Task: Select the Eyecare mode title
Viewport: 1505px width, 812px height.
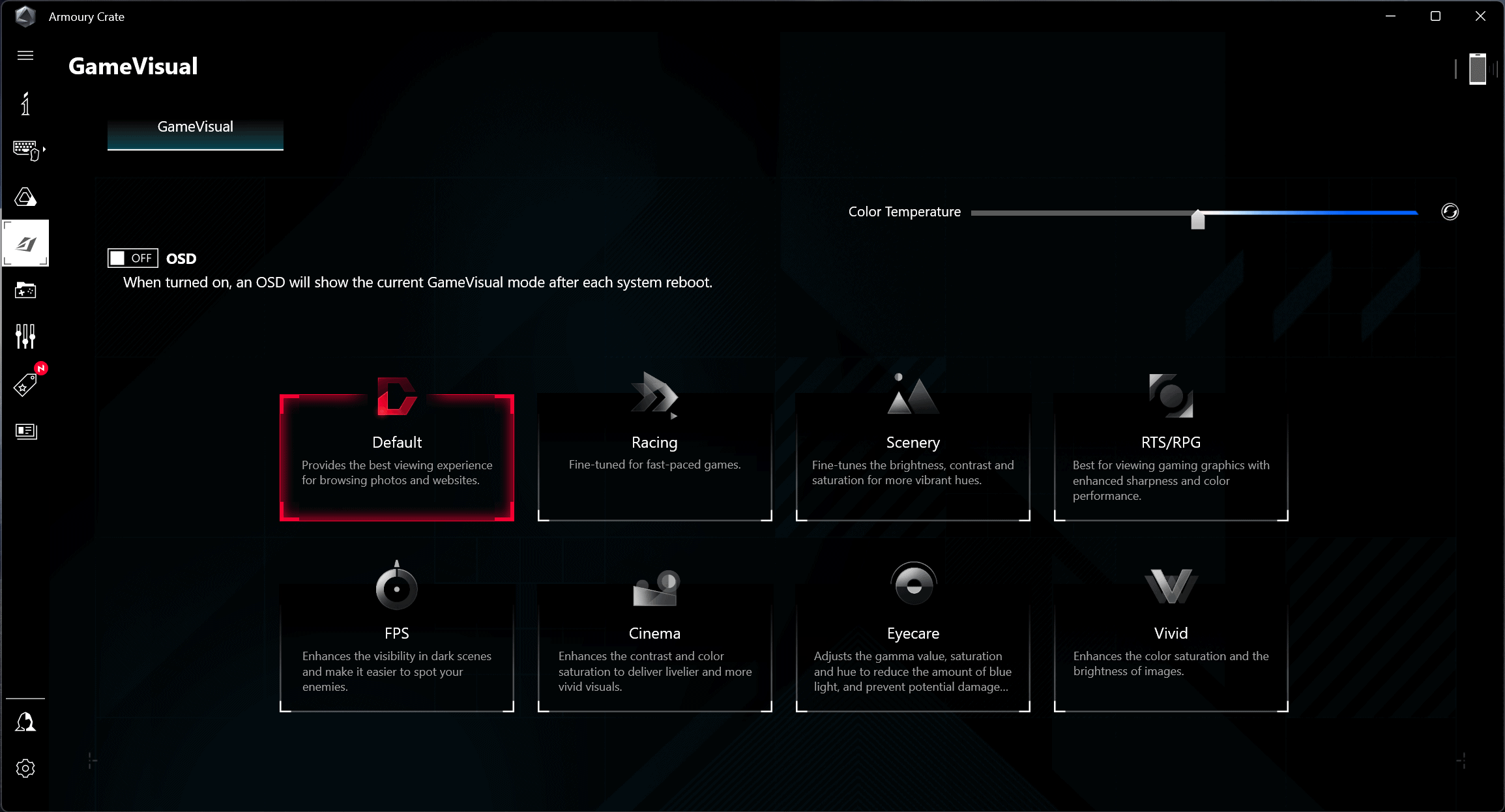Action: click(913, 633)
